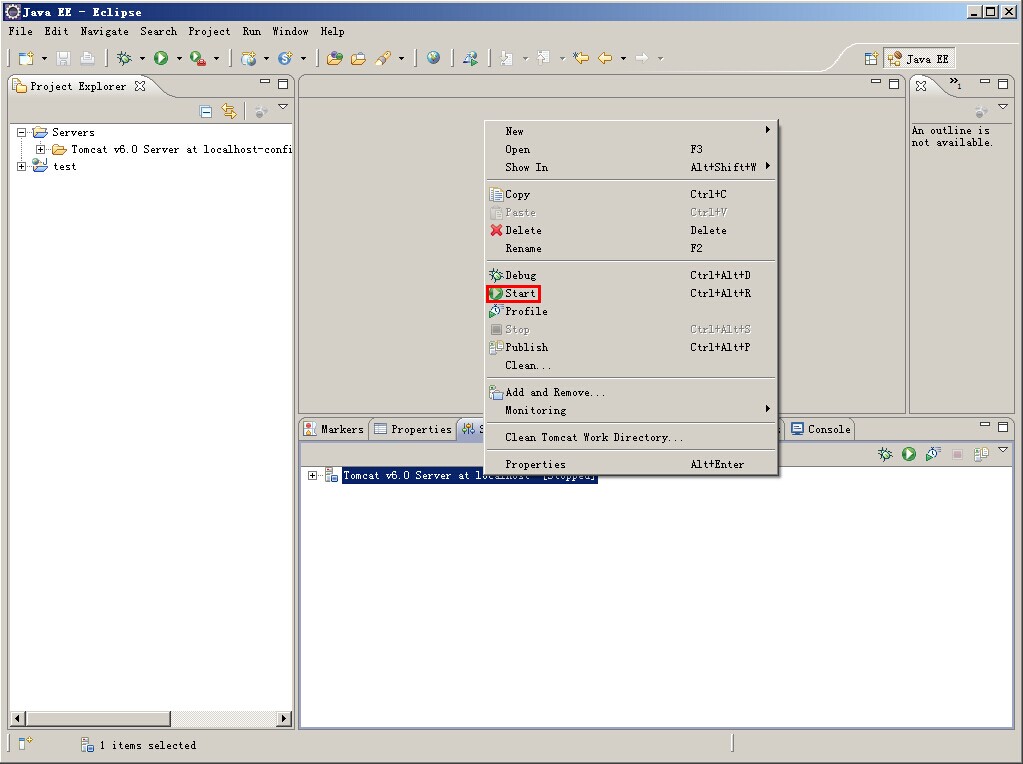1023x764 pixels.
Task: Click the green Run icon in main toolbar
Action: tap(161, 59)
